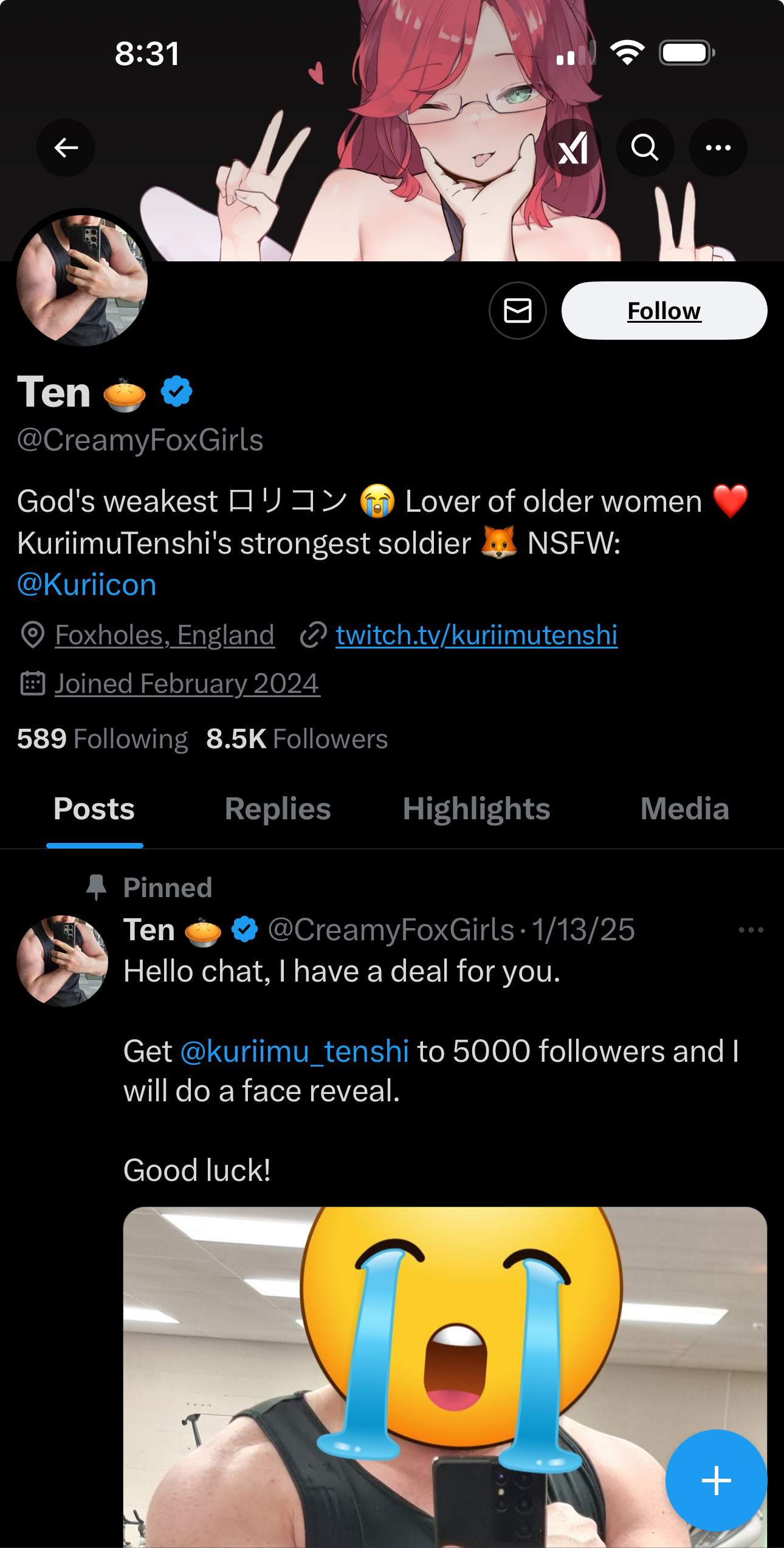Image resolution: width=784 pixels, height=1548 pixels.
Task: Tap the Foxholes, England location
Action: (165, 635)
